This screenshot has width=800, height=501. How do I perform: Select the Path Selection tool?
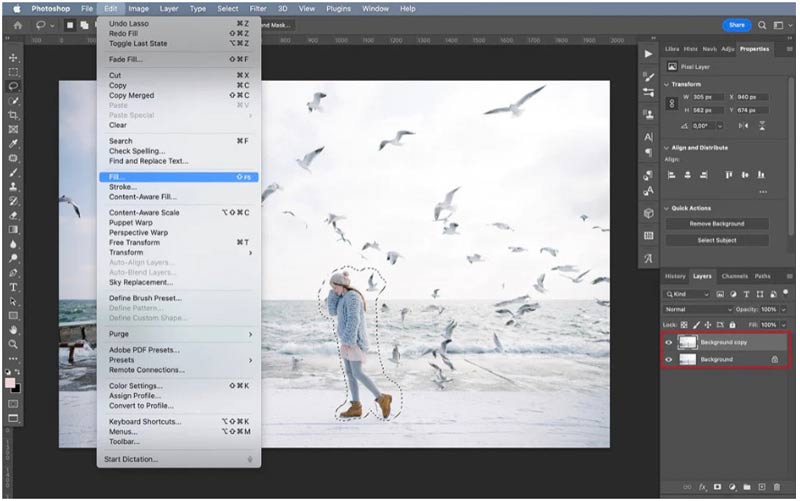(x=13, y=302)
